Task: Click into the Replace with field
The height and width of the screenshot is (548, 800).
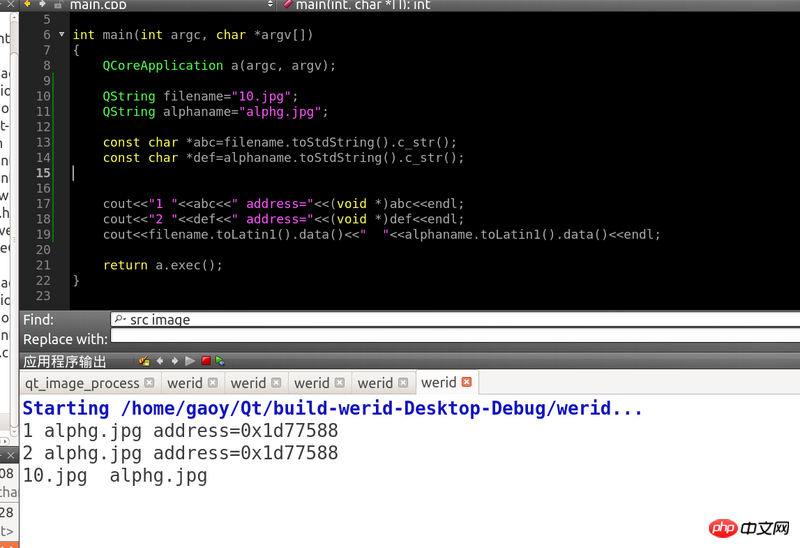Action: [450, 339]
